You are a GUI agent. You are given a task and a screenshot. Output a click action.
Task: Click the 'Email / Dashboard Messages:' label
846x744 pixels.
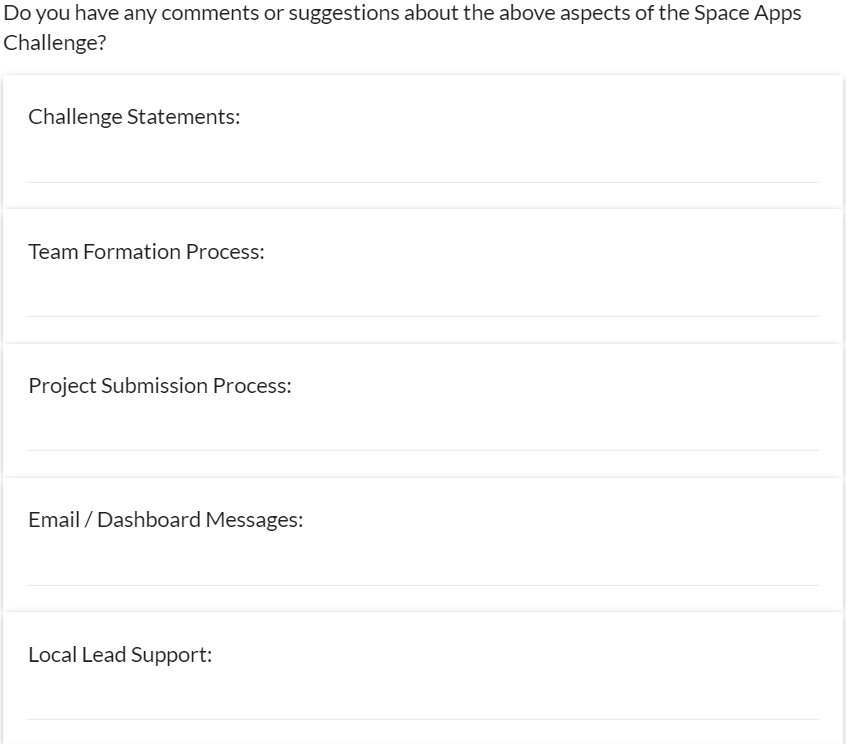(165, 520)
